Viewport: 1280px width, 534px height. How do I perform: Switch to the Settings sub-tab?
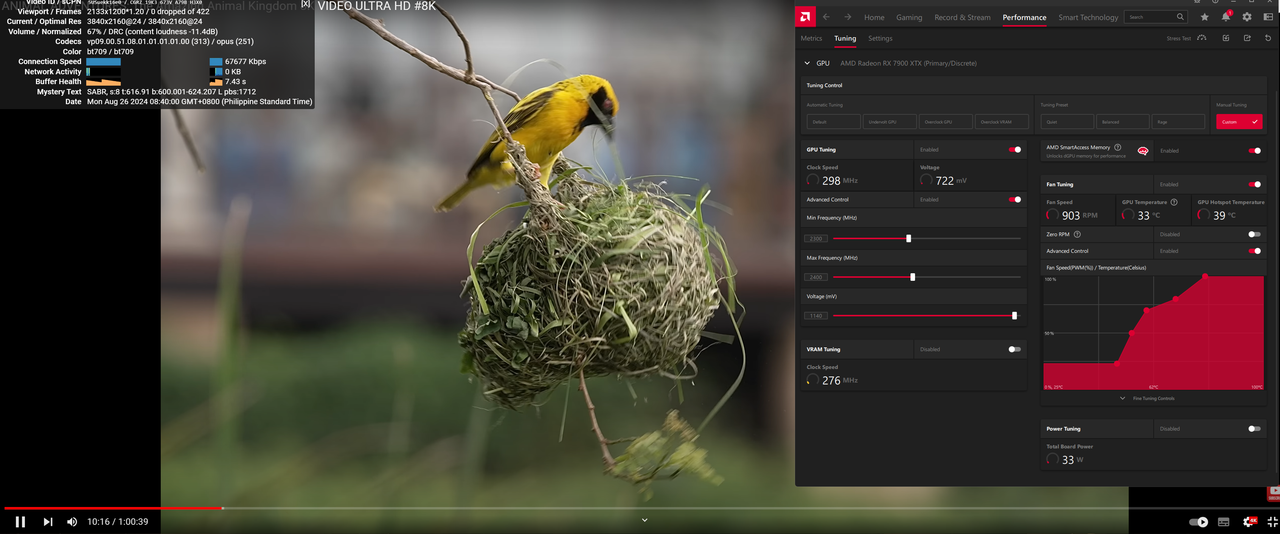click(x=880, y=38)
